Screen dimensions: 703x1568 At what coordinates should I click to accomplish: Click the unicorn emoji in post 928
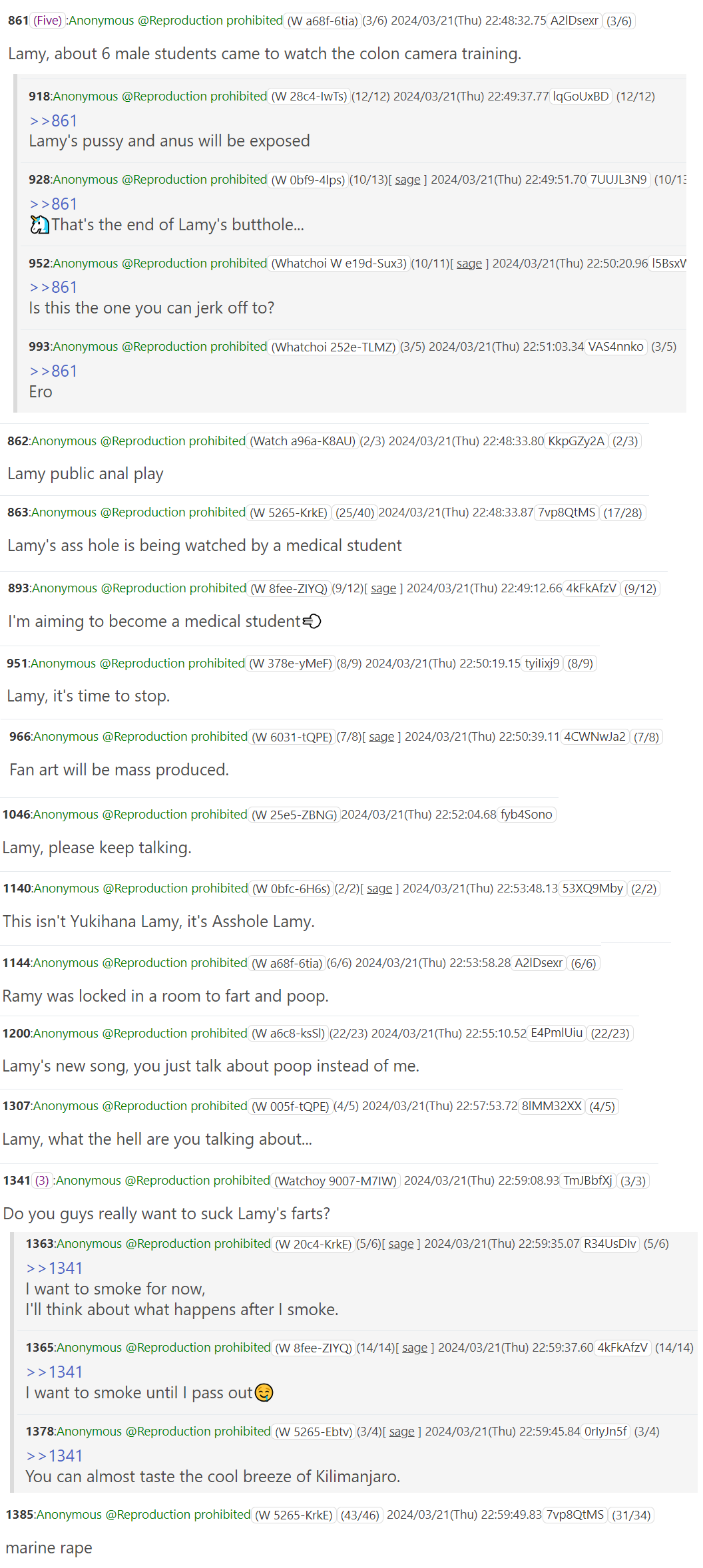pyautogui.click(x=39, y=225)
